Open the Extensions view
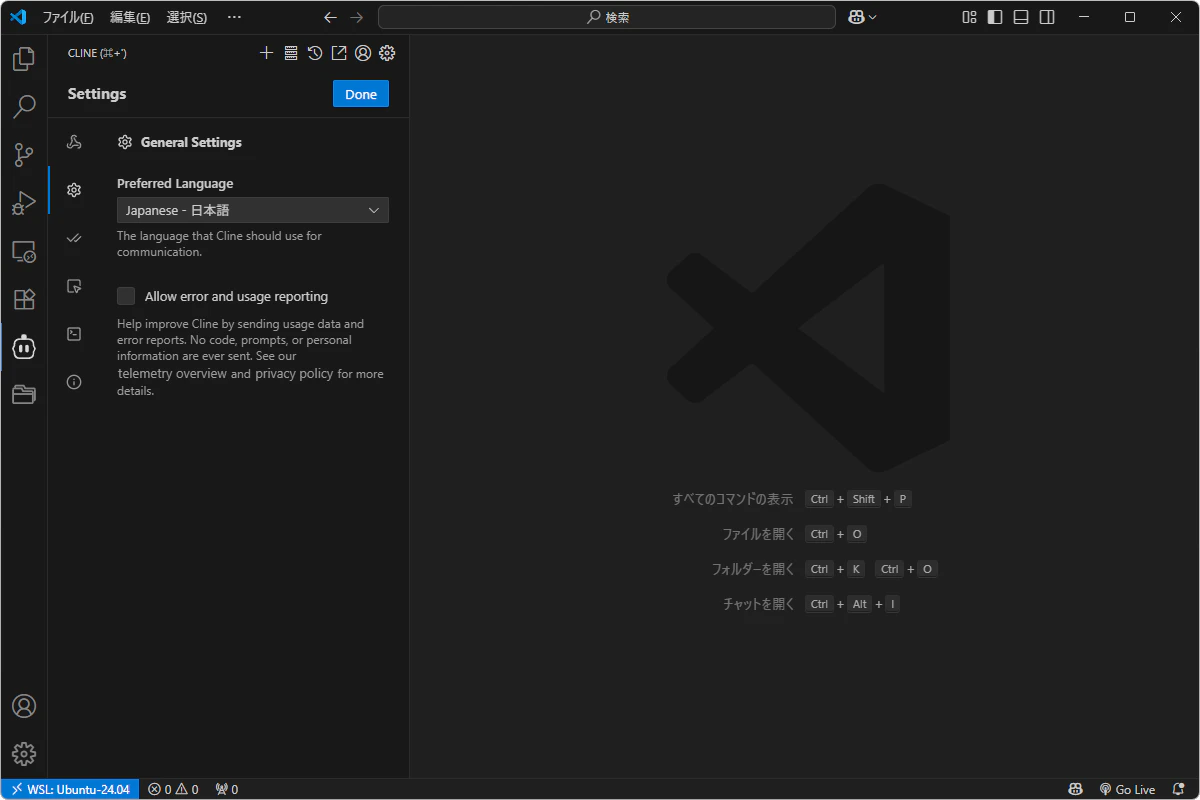The width and height of the screenshot is (1200, 800). pos(24,299)
